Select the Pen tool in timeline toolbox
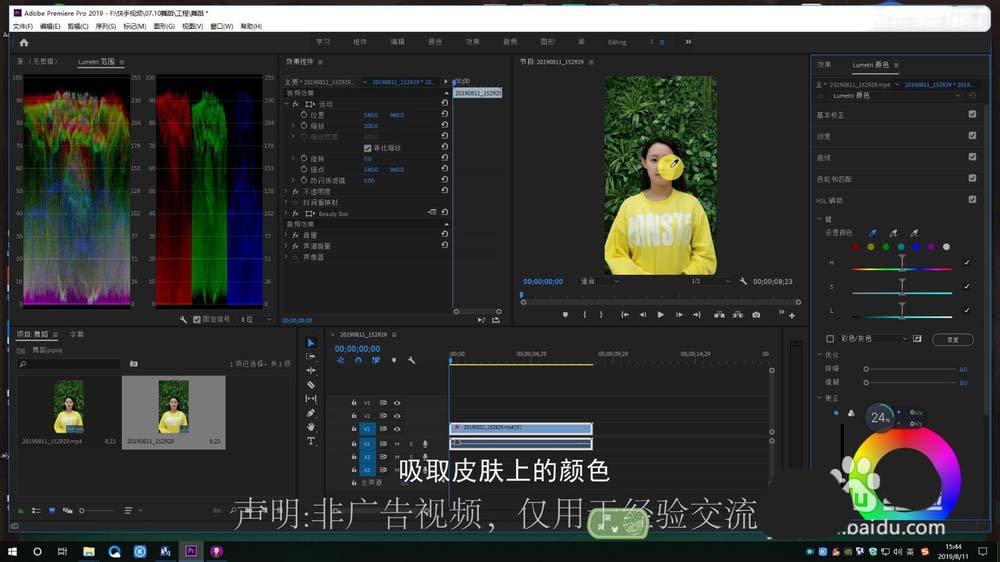This screenshot has height=562, width=1000. [311, 413]
